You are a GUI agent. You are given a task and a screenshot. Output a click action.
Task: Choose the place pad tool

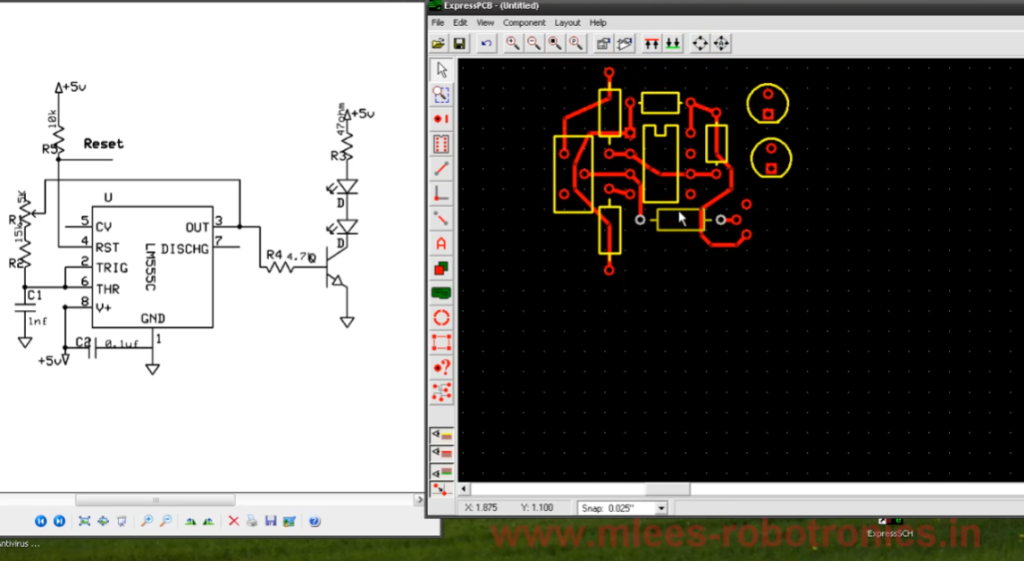coord(441,119)
